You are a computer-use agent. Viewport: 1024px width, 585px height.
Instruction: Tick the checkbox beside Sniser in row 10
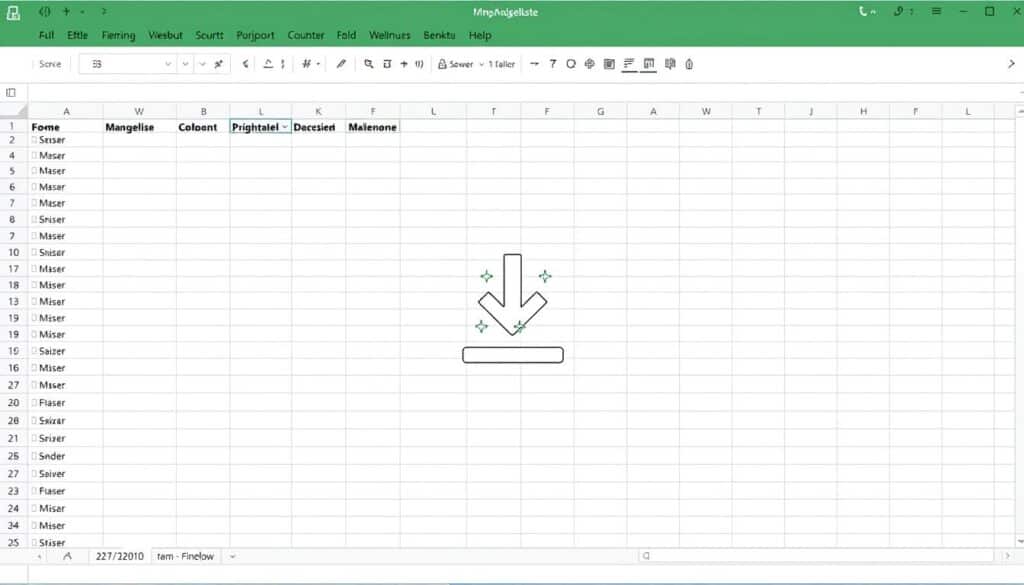34,252
